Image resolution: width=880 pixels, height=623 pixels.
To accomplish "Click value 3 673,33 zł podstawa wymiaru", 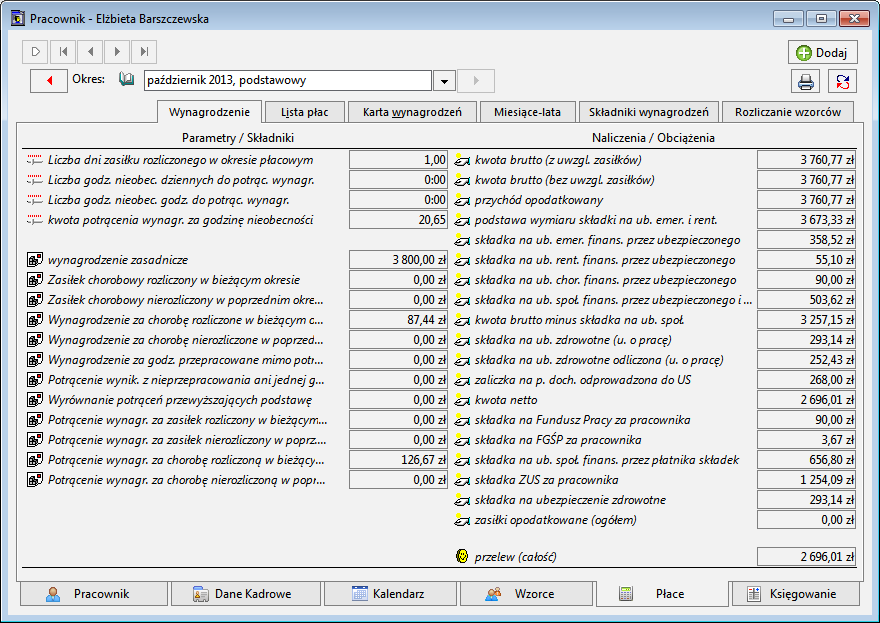I will (806, 220).
